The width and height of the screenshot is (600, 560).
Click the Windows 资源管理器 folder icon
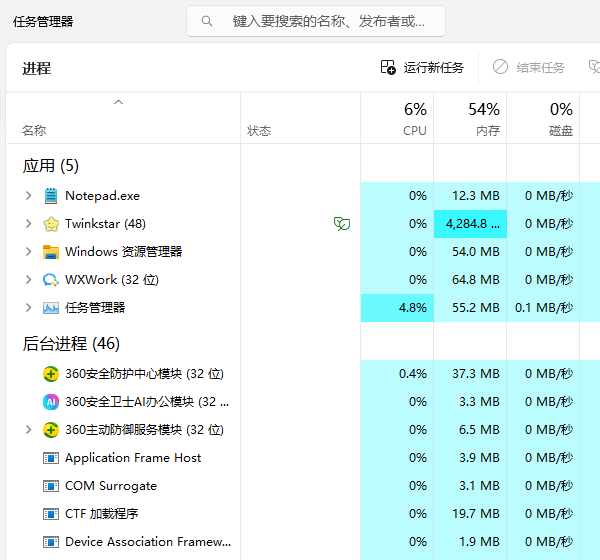click(x=51, y=252)
